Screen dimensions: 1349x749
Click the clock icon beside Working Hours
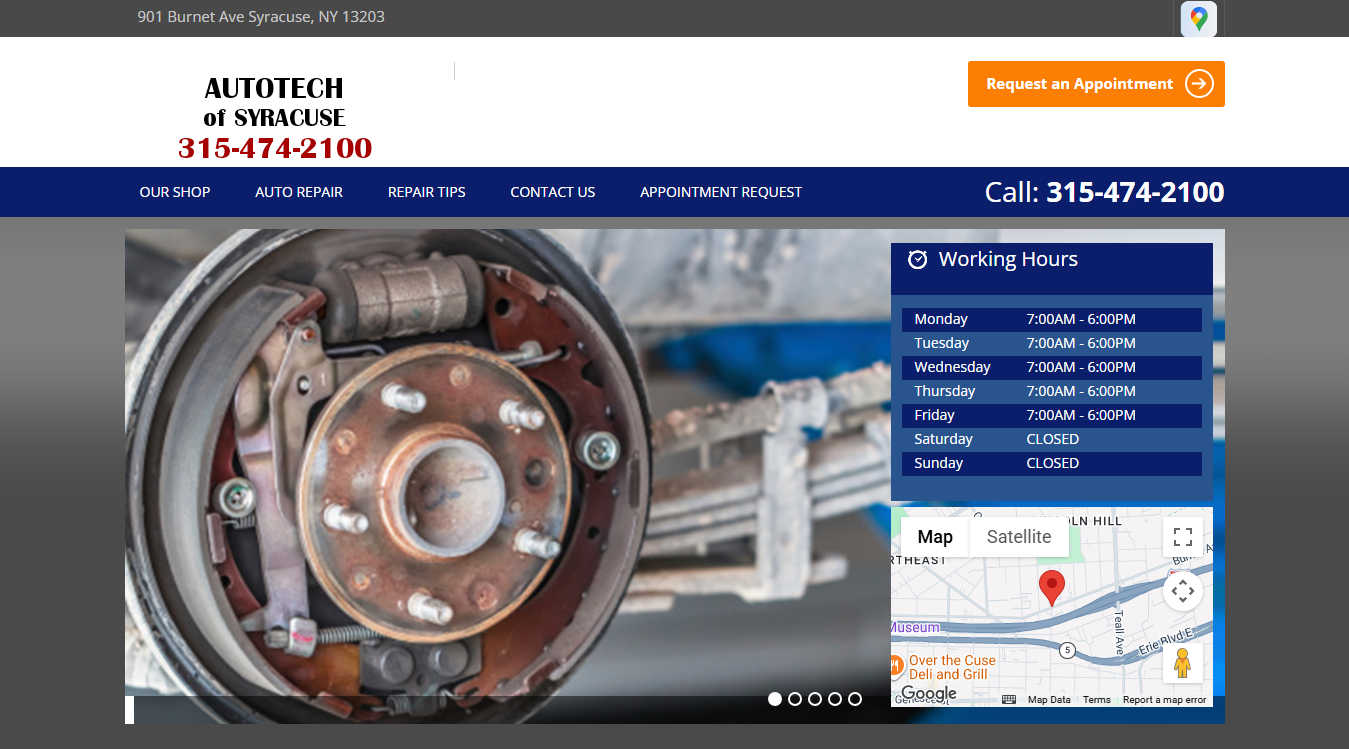point(917,259)
